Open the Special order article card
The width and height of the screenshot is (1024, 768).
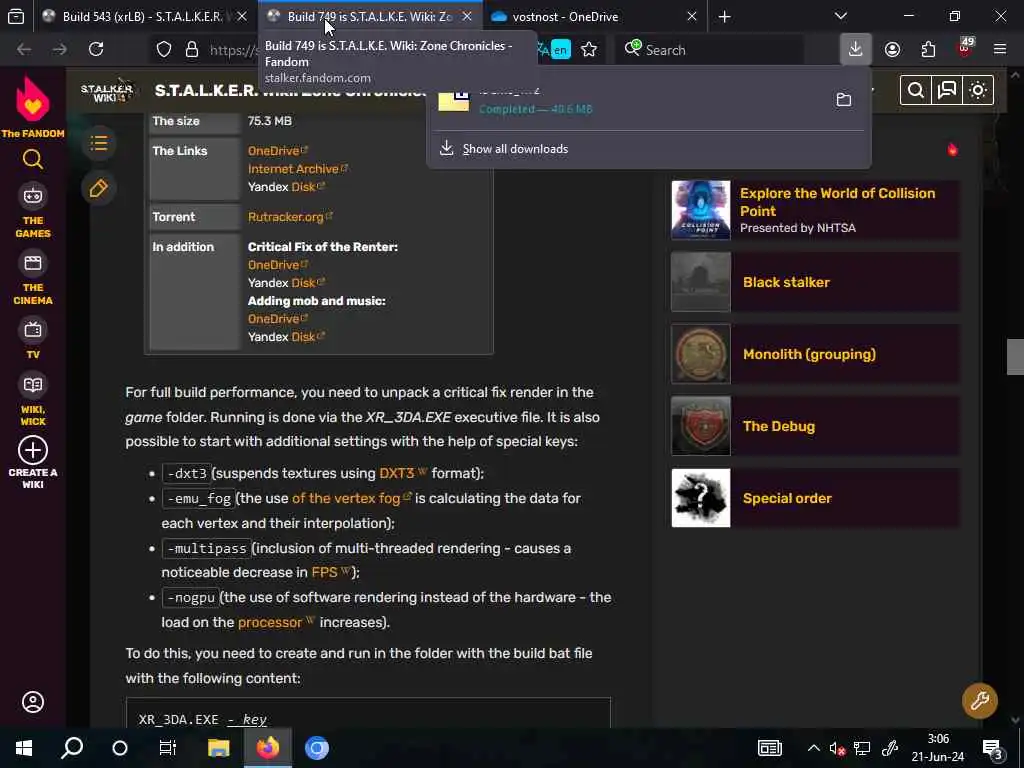[x=815, y=498]
